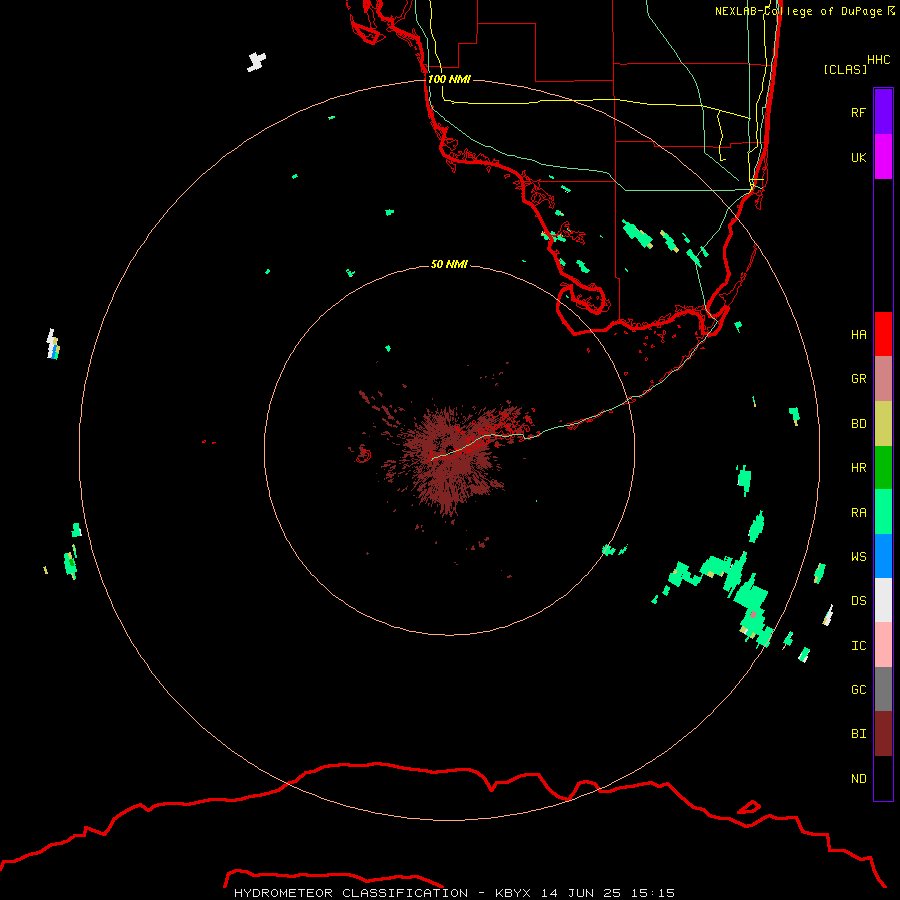Click the purple RF legend color swatch
This screenshot has width=900, height=900.
[883, 112]
